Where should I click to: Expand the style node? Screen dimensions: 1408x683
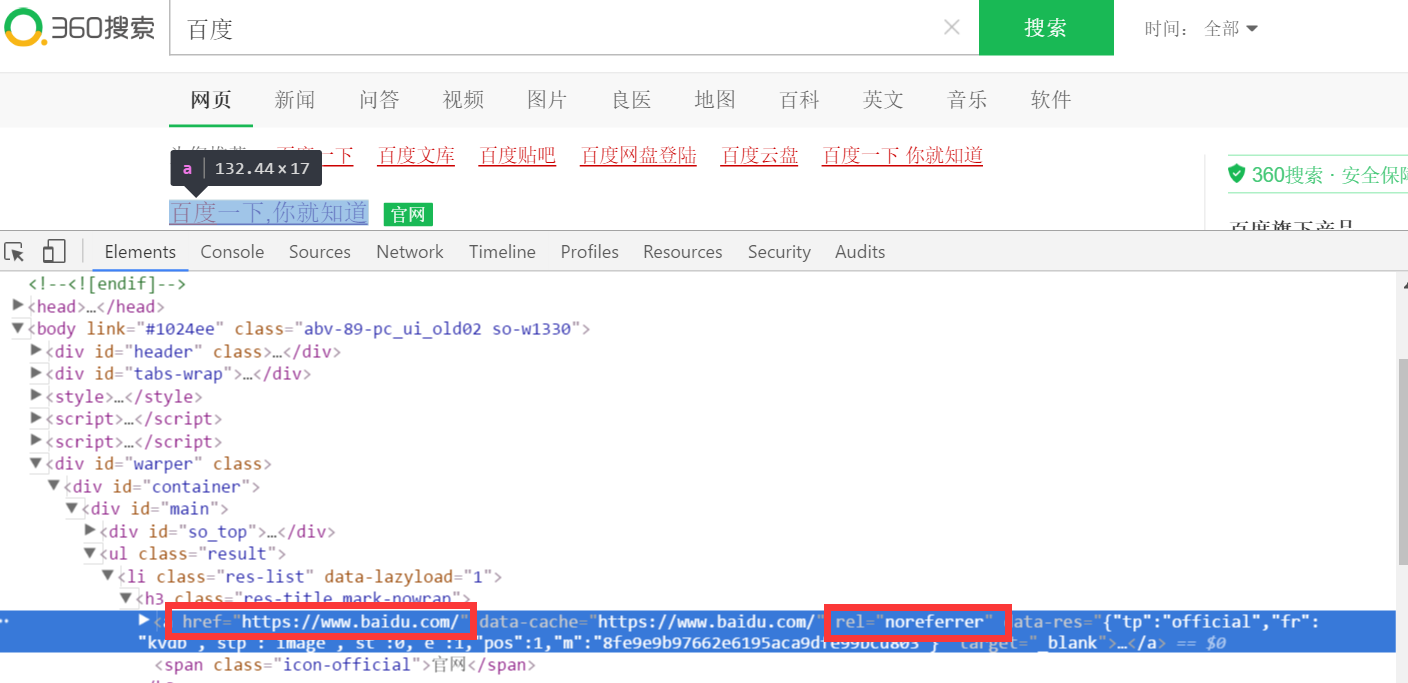pyautogui.click(x=37, y=396)
